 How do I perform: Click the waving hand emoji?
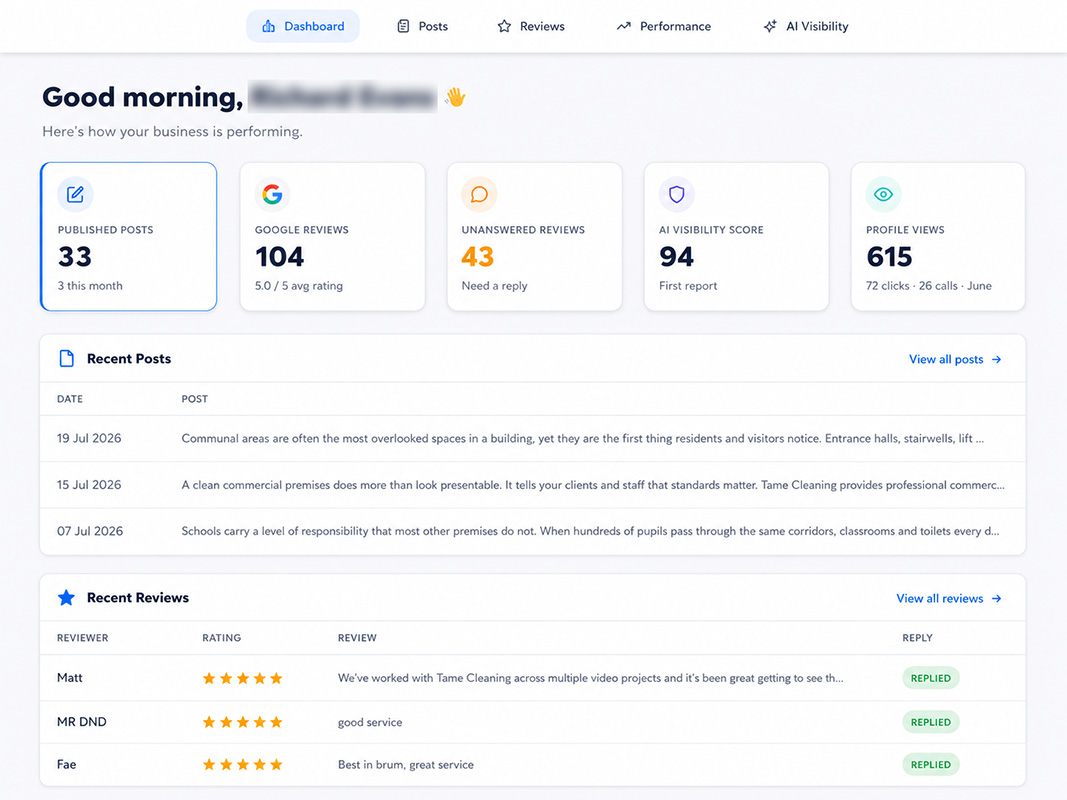point(455,97)
